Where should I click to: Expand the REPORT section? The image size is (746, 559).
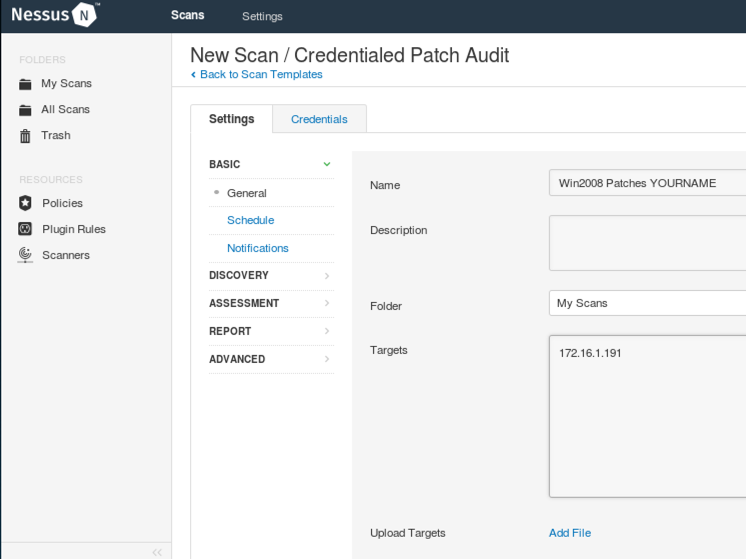(327, 331)
